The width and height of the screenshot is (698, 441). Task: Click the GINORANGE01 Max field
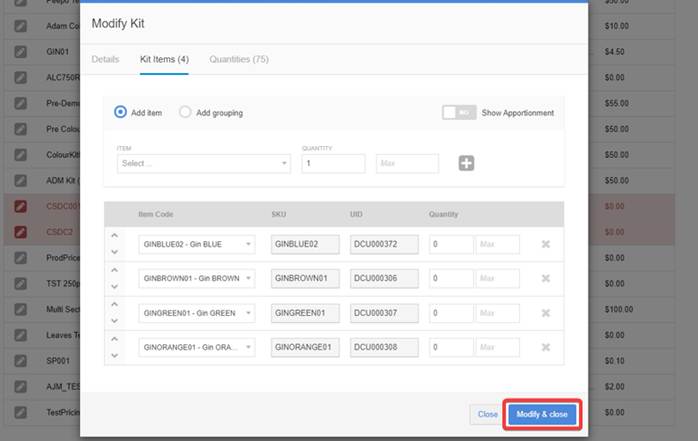(x=497, y=347)
